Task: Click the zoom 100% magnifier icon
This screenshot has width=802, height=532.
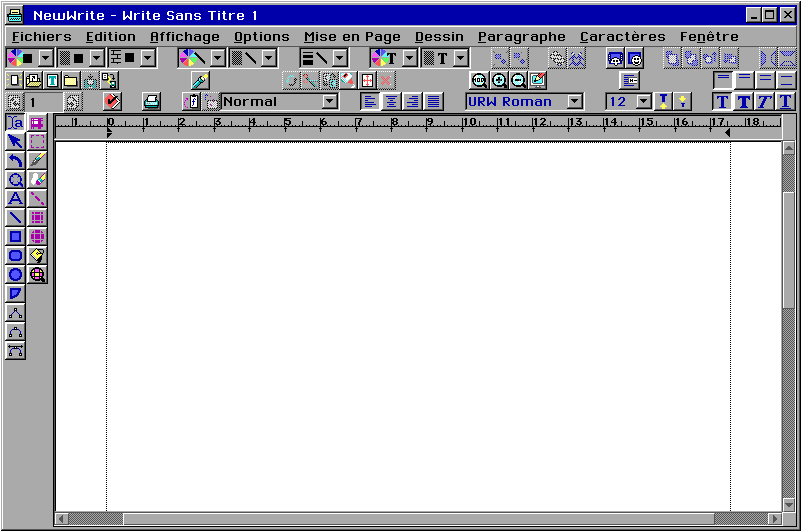Action: click(479, 80)
